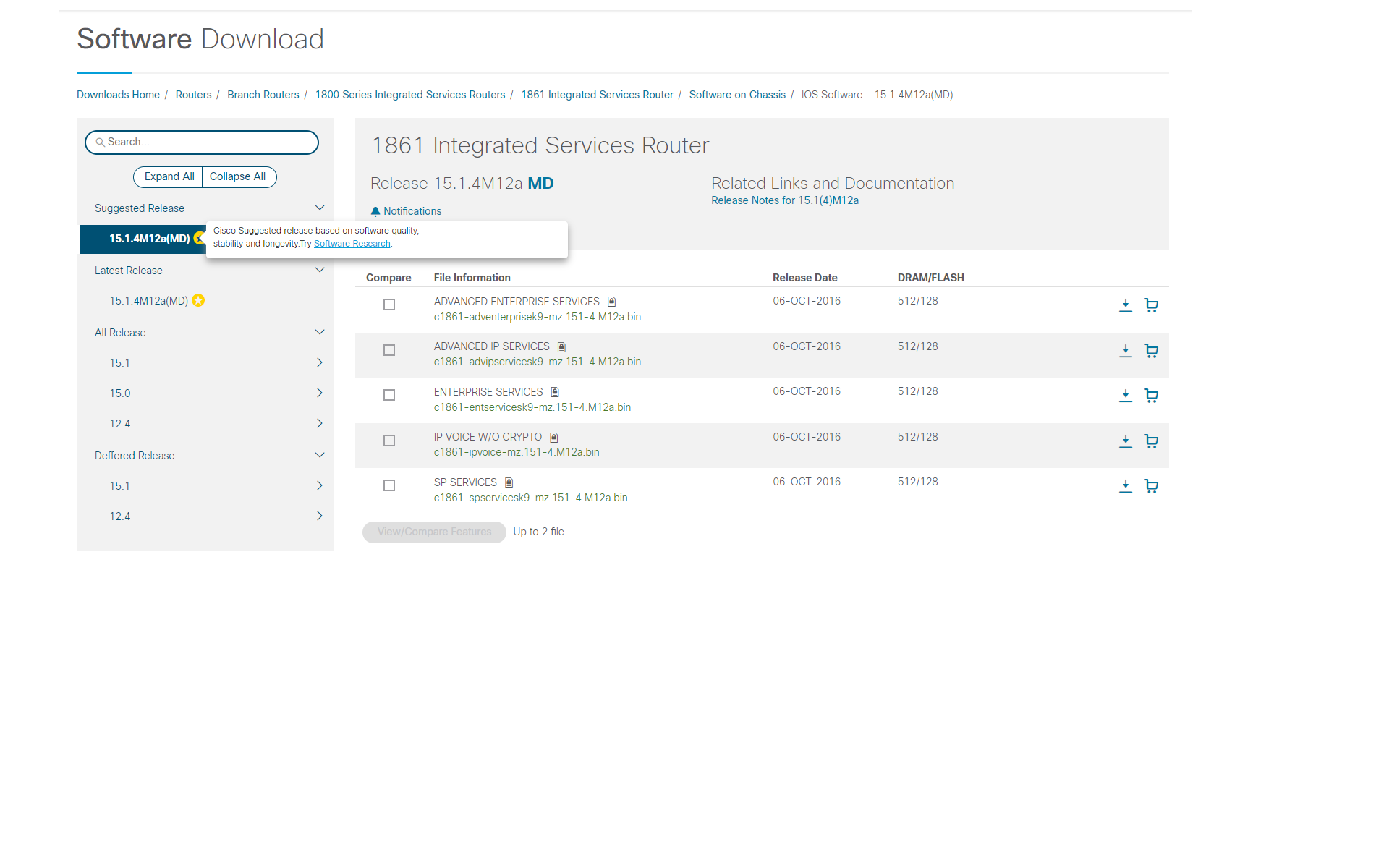This screenshot has height=868, width=1389.
Task: Download the Advanced Enterprise Services image
Action: pos(1125,305)
